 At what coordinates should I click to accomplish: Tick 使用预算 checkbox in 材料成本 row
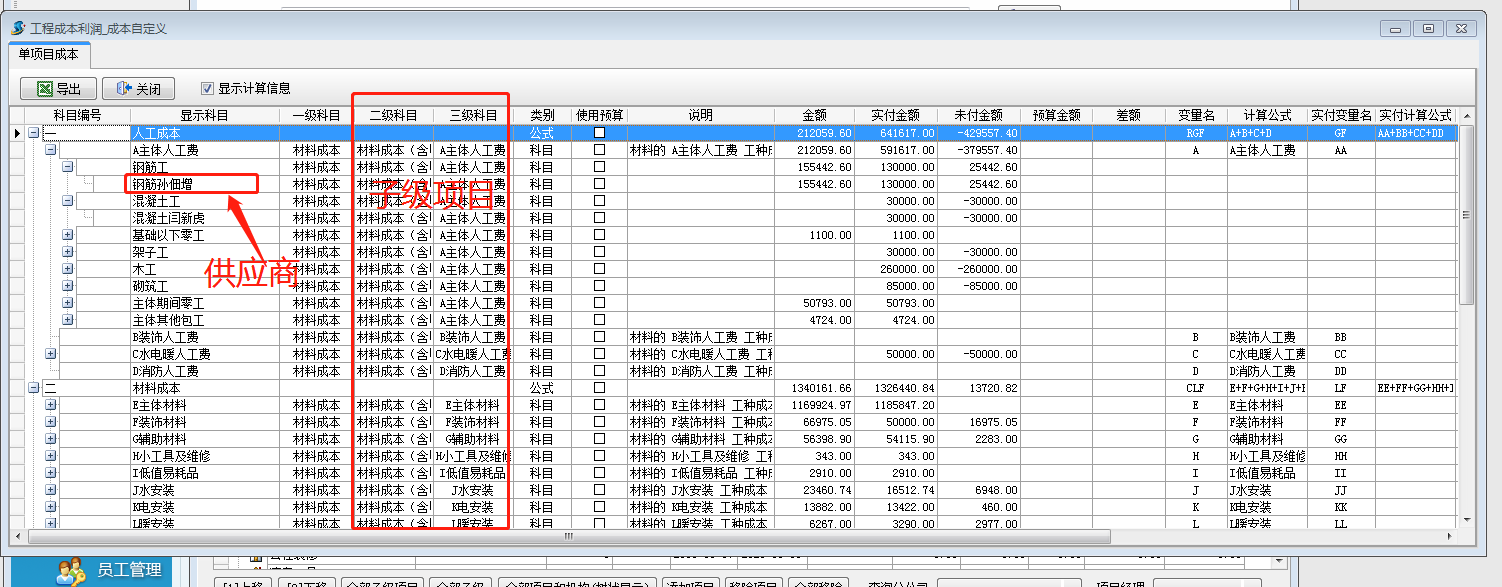coord(600,388)
